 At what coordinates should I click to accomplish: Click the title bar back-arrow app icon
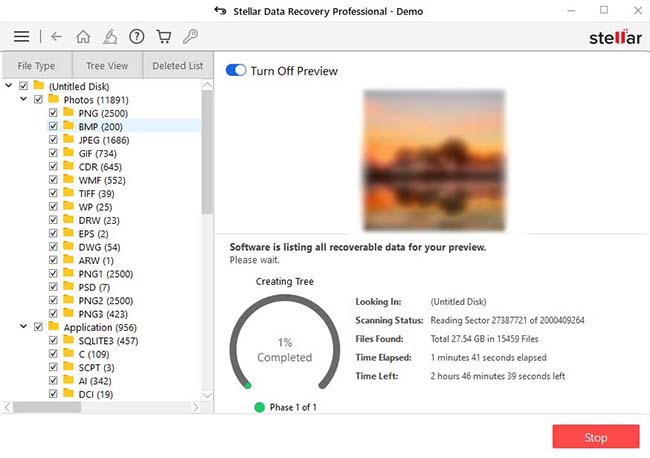(220, 11)
